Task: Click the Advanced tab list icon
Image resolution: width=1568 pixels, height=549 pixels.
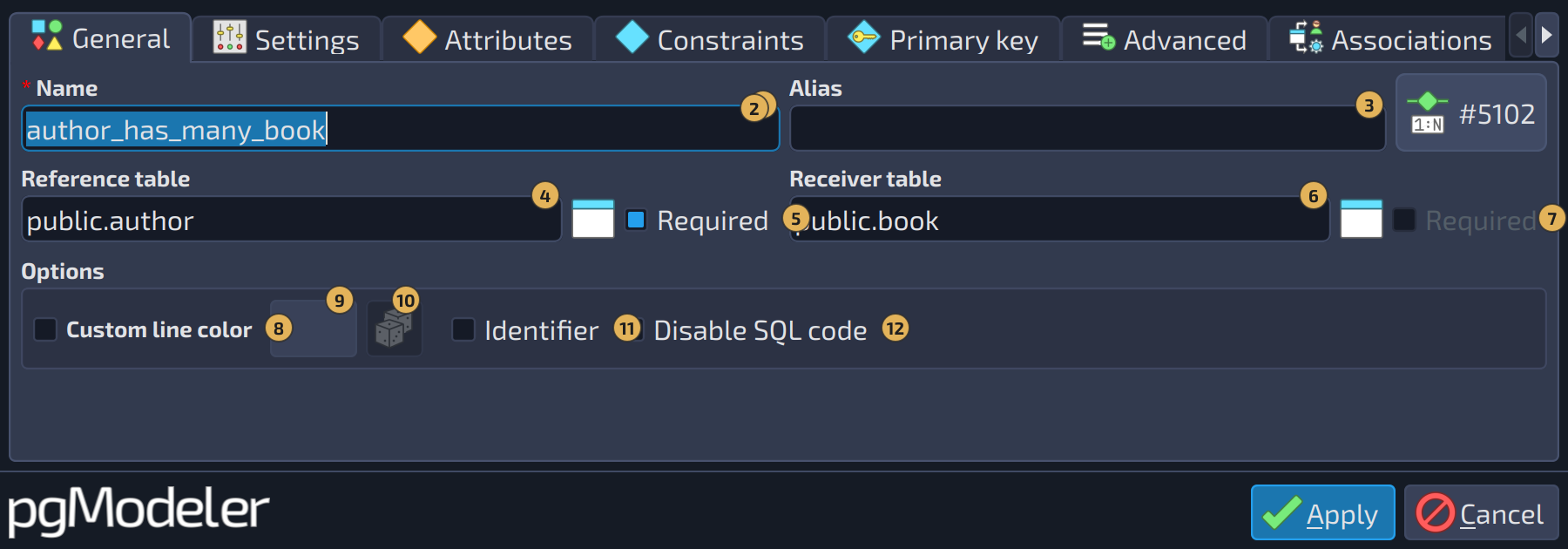Action: (1098, 37)
